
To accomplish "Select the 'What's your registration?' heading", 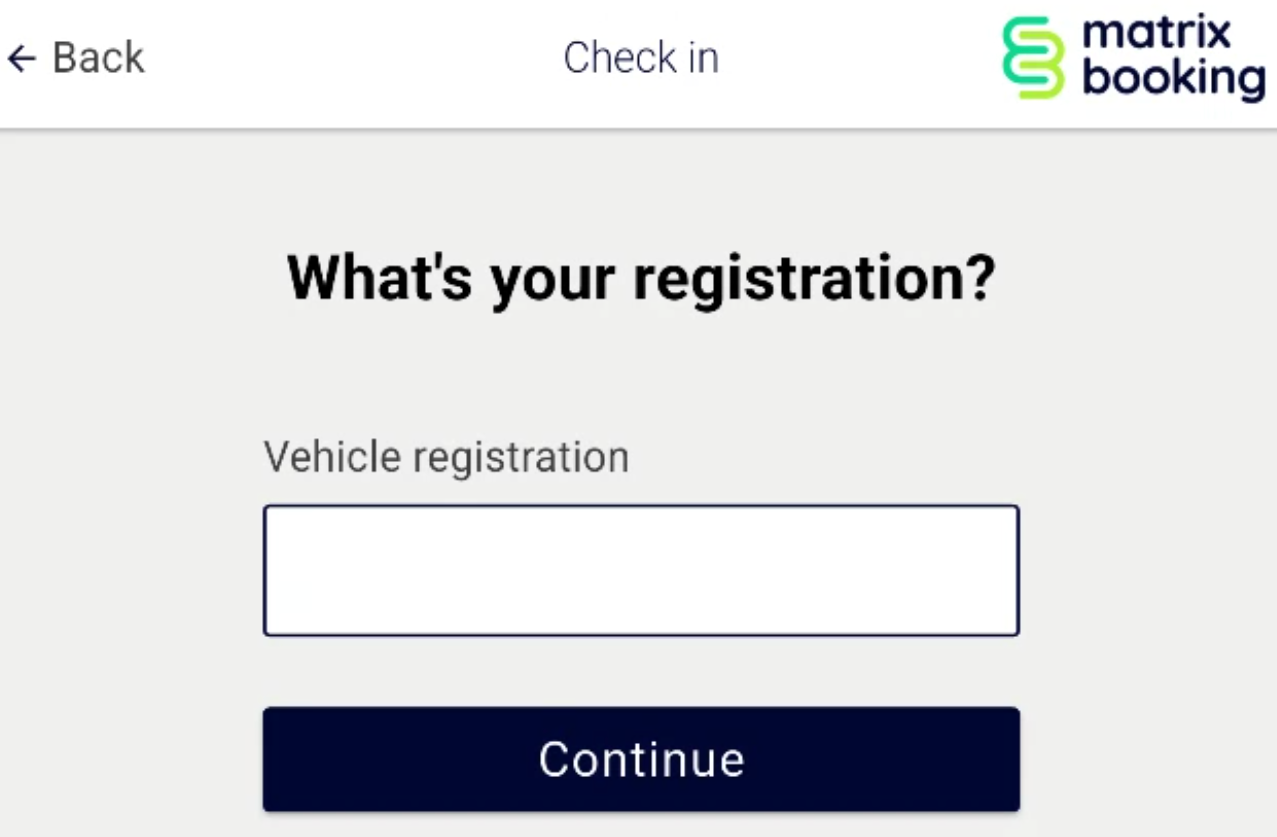I will [x=640, y=276].
